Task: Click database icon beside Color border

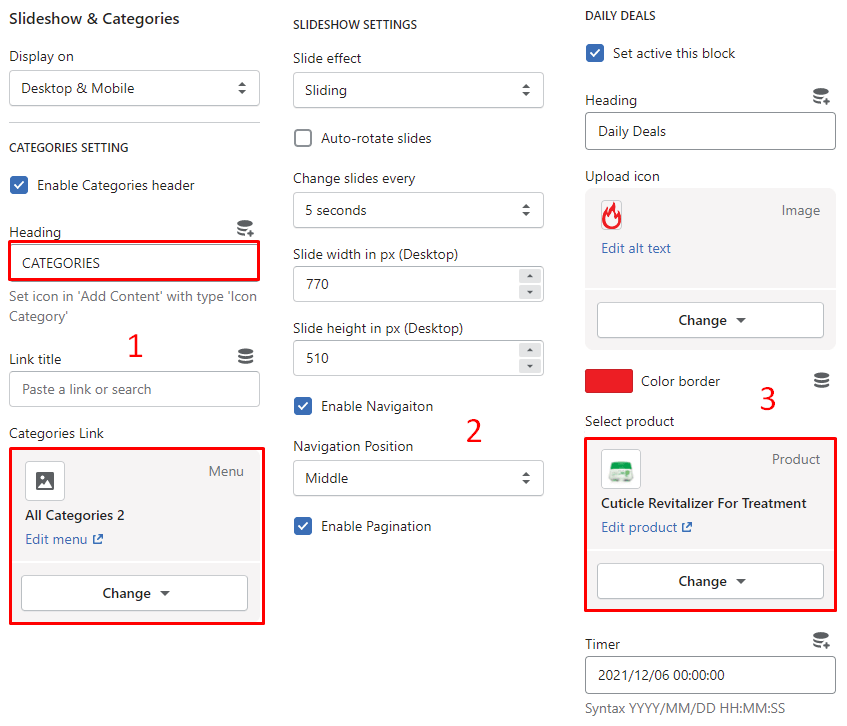Action: coord(821,380)
